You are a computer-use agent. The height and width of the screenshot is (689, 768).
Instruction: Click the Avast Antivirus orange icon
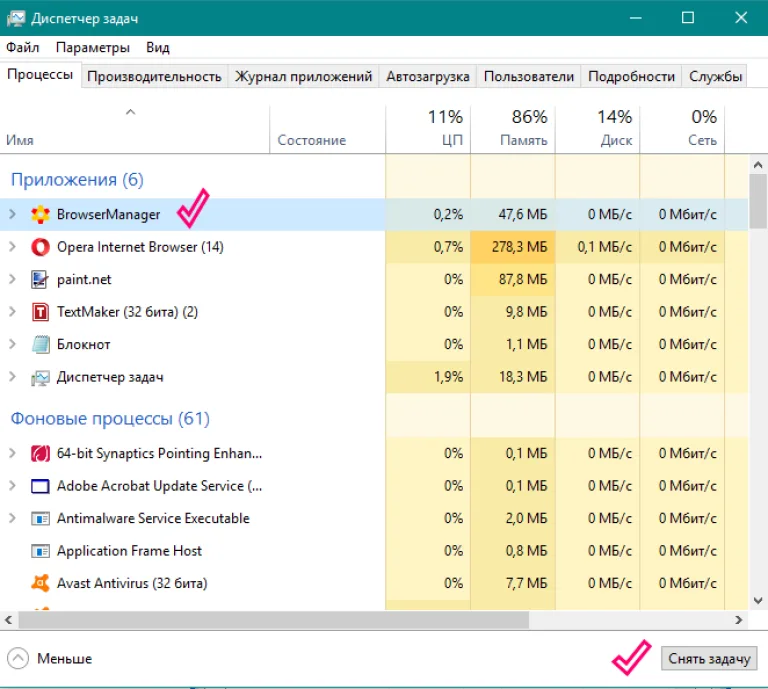point(40,583)
